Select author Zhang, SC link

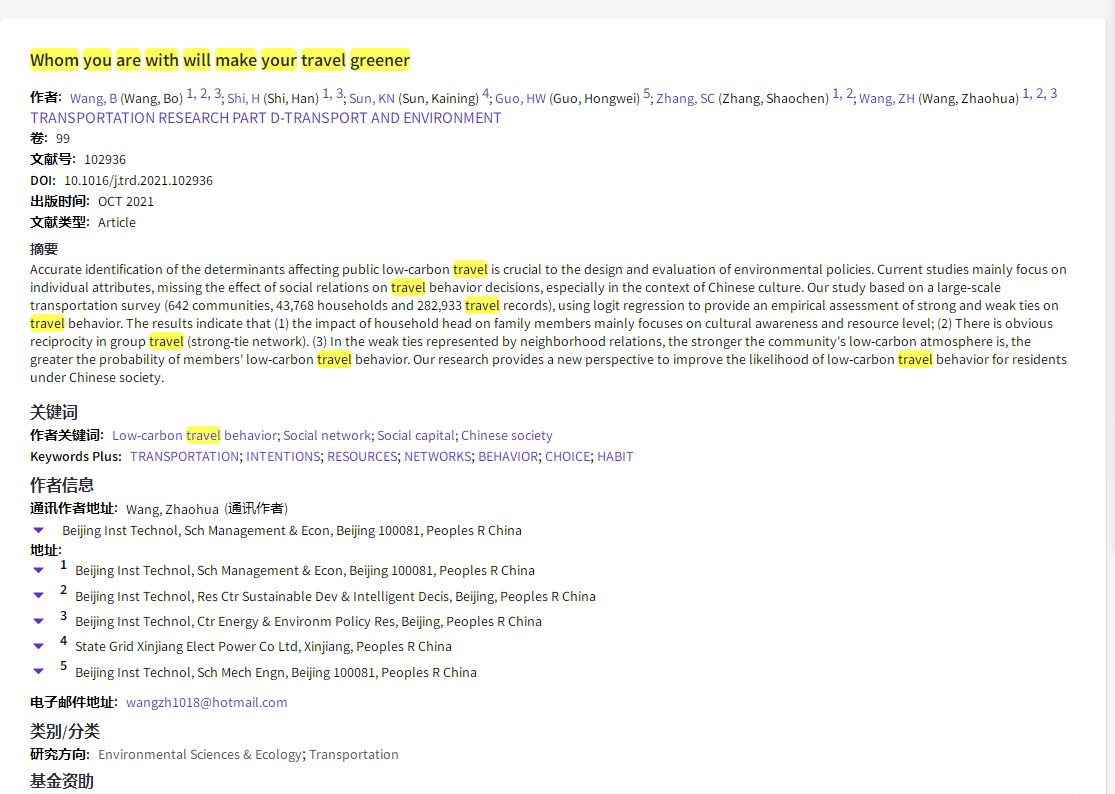[685, 98]
